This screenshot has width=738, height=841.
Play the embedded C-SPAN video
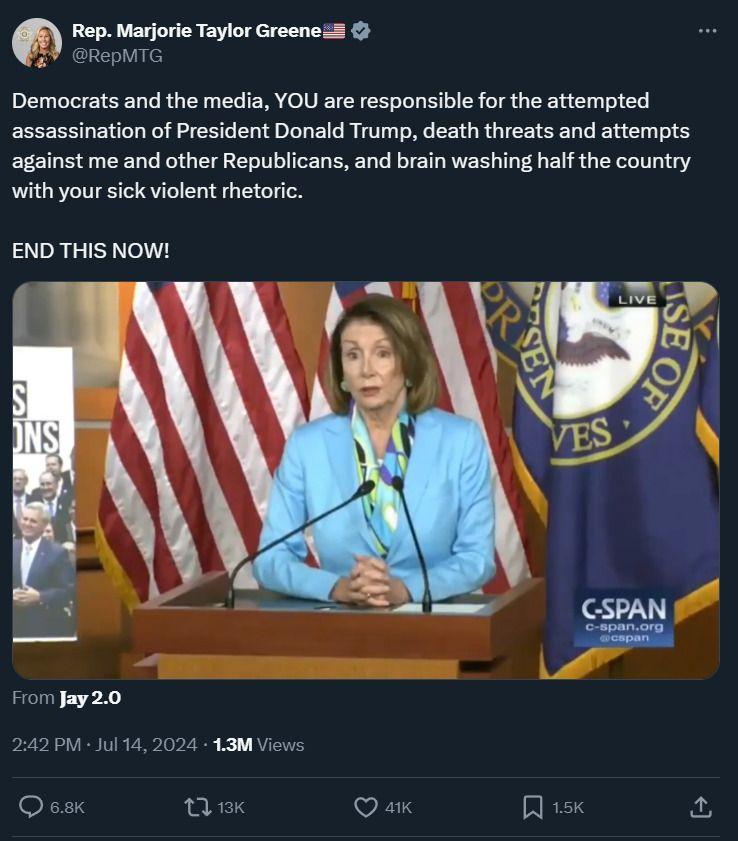[x=366, y=480]
